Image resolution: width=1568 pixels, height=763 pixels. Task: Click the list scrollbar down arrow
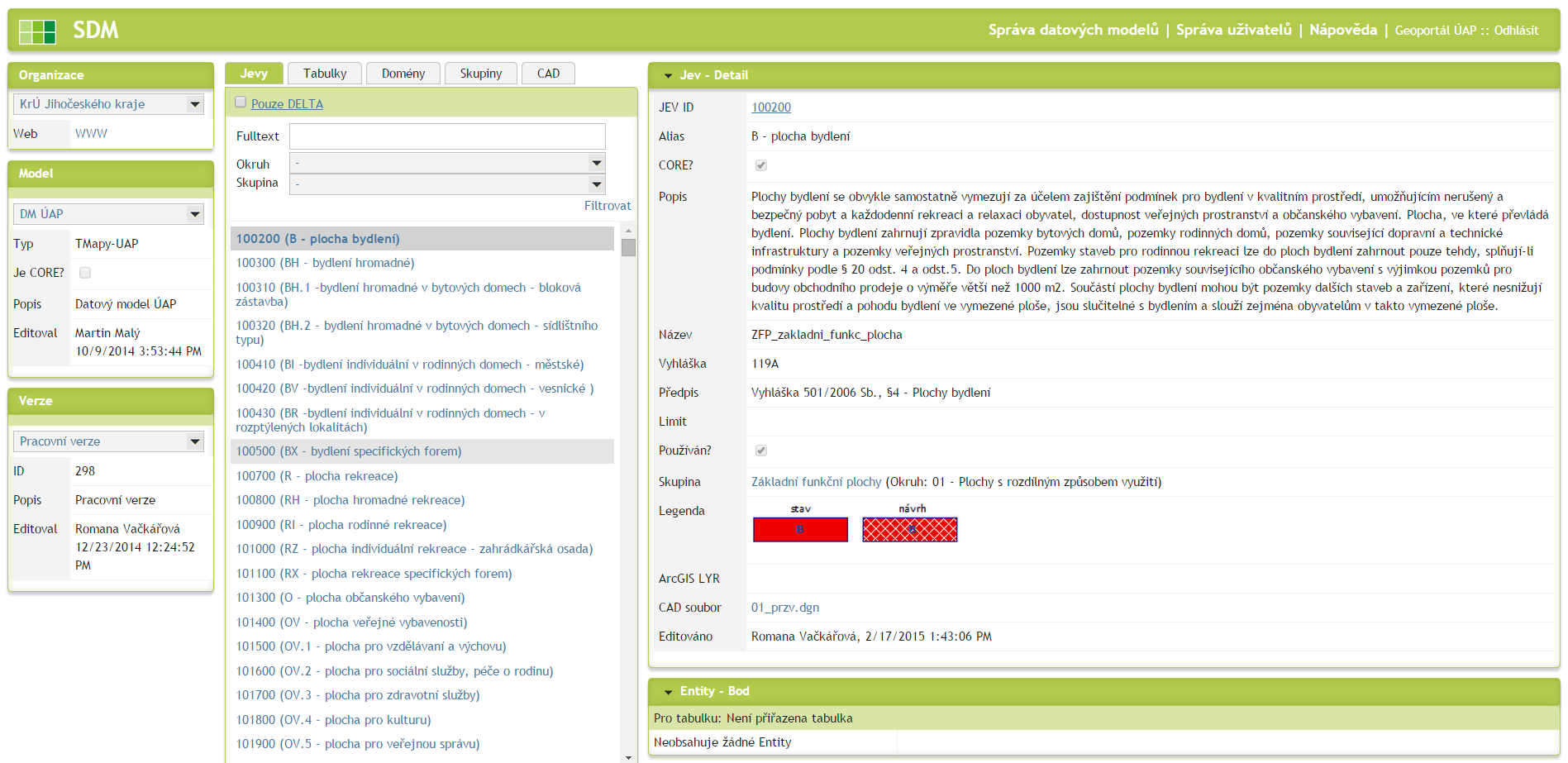pos(629,756)
